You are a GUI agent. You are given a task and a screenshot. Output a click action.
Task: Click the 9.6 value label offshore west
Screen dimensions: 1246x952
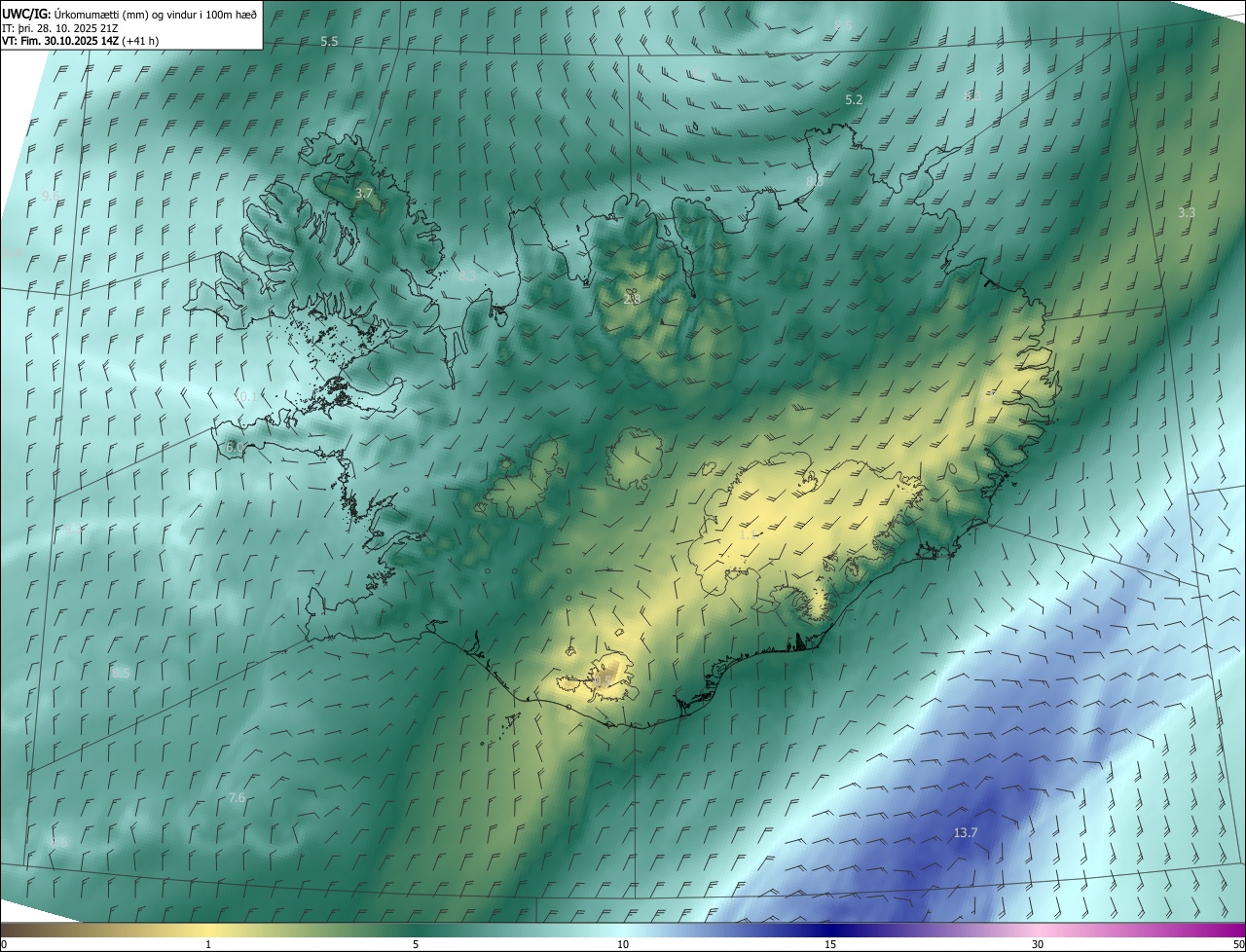tap(50, 196)
